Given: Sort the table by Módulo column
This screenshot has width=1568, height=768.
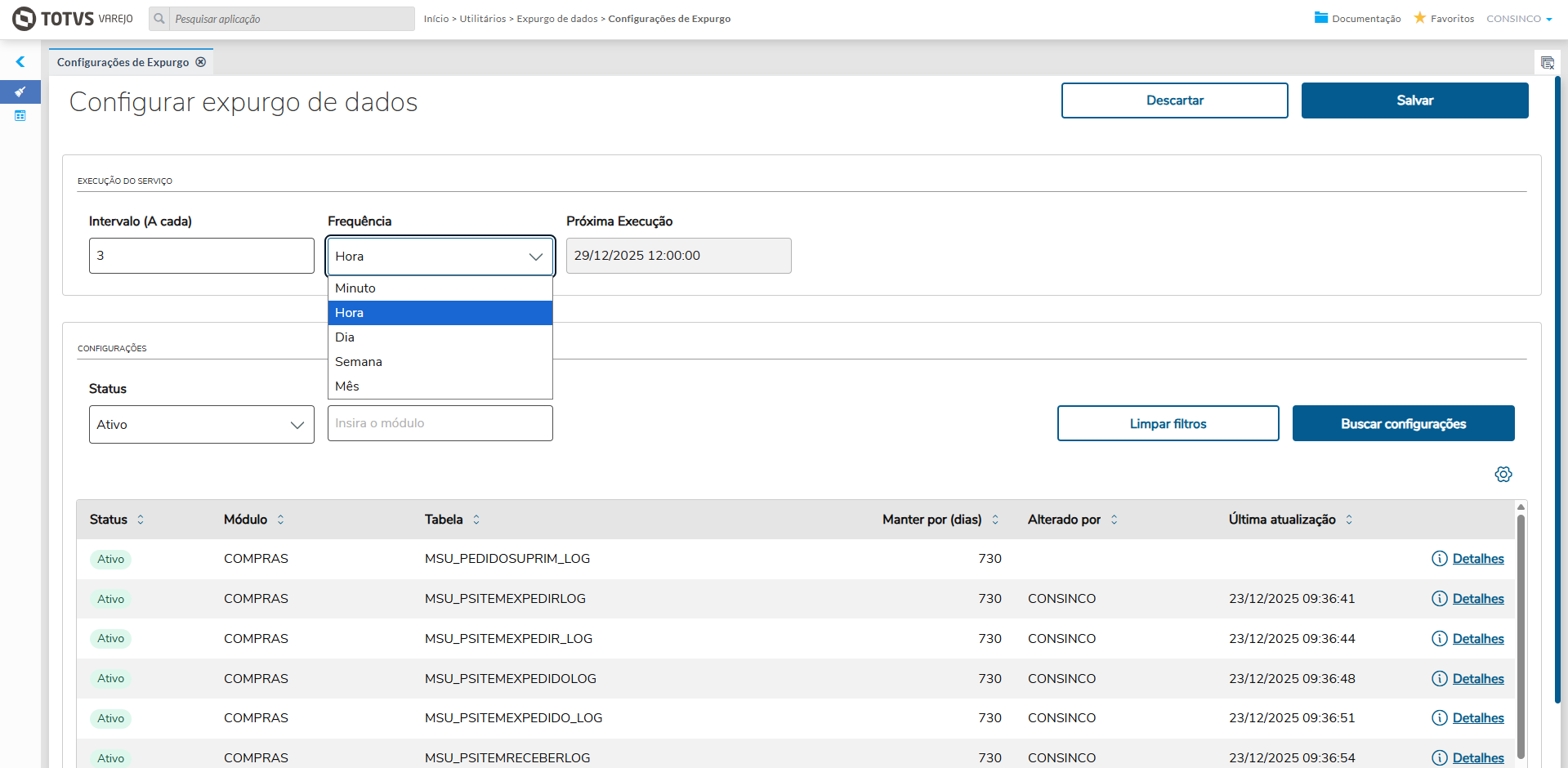Looking at the screenshot, I should pyautogui.click(x=280, y=520).
